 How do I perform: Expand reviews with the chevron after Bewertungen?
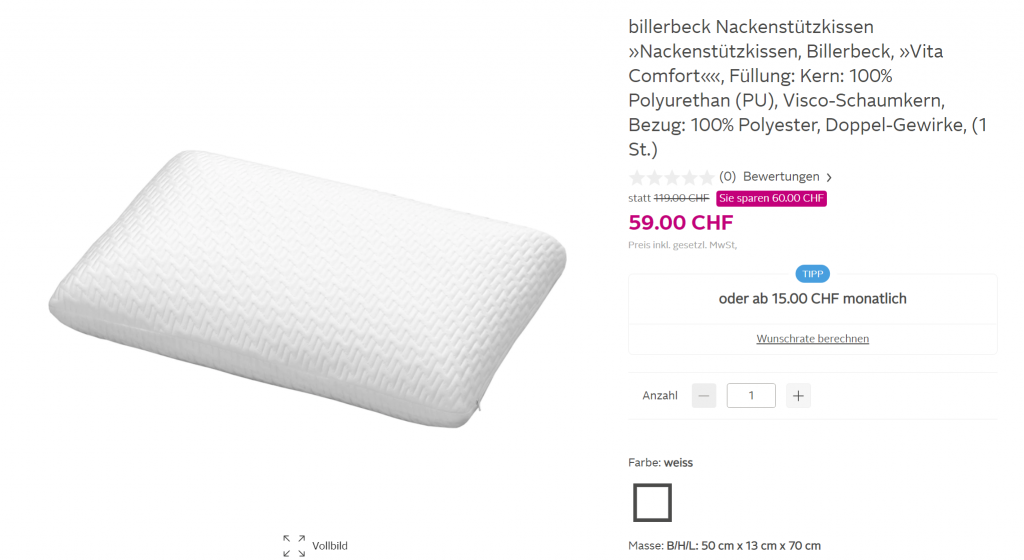click(829, 178)
